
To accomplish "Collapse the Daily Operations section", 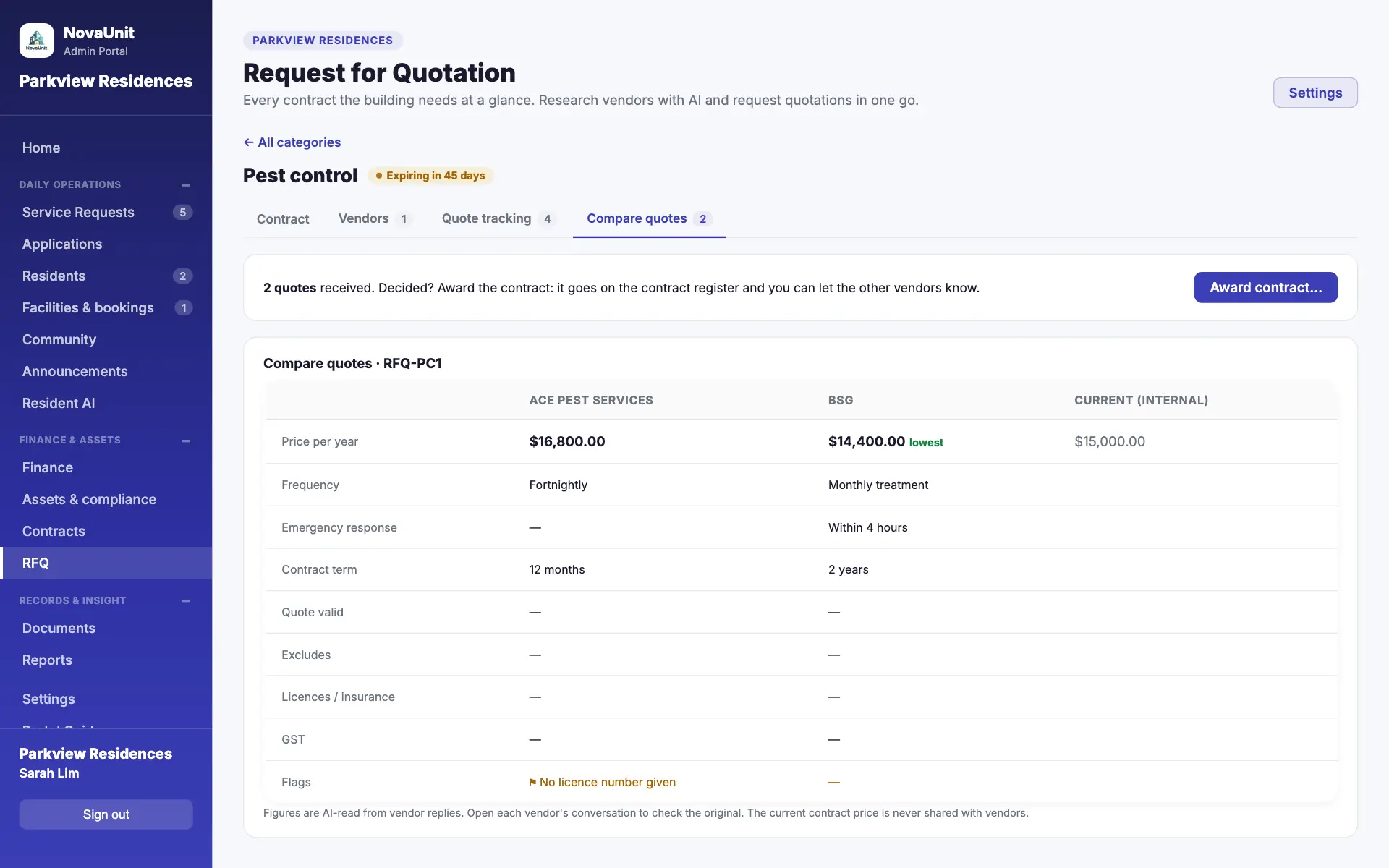I will 186,185.
